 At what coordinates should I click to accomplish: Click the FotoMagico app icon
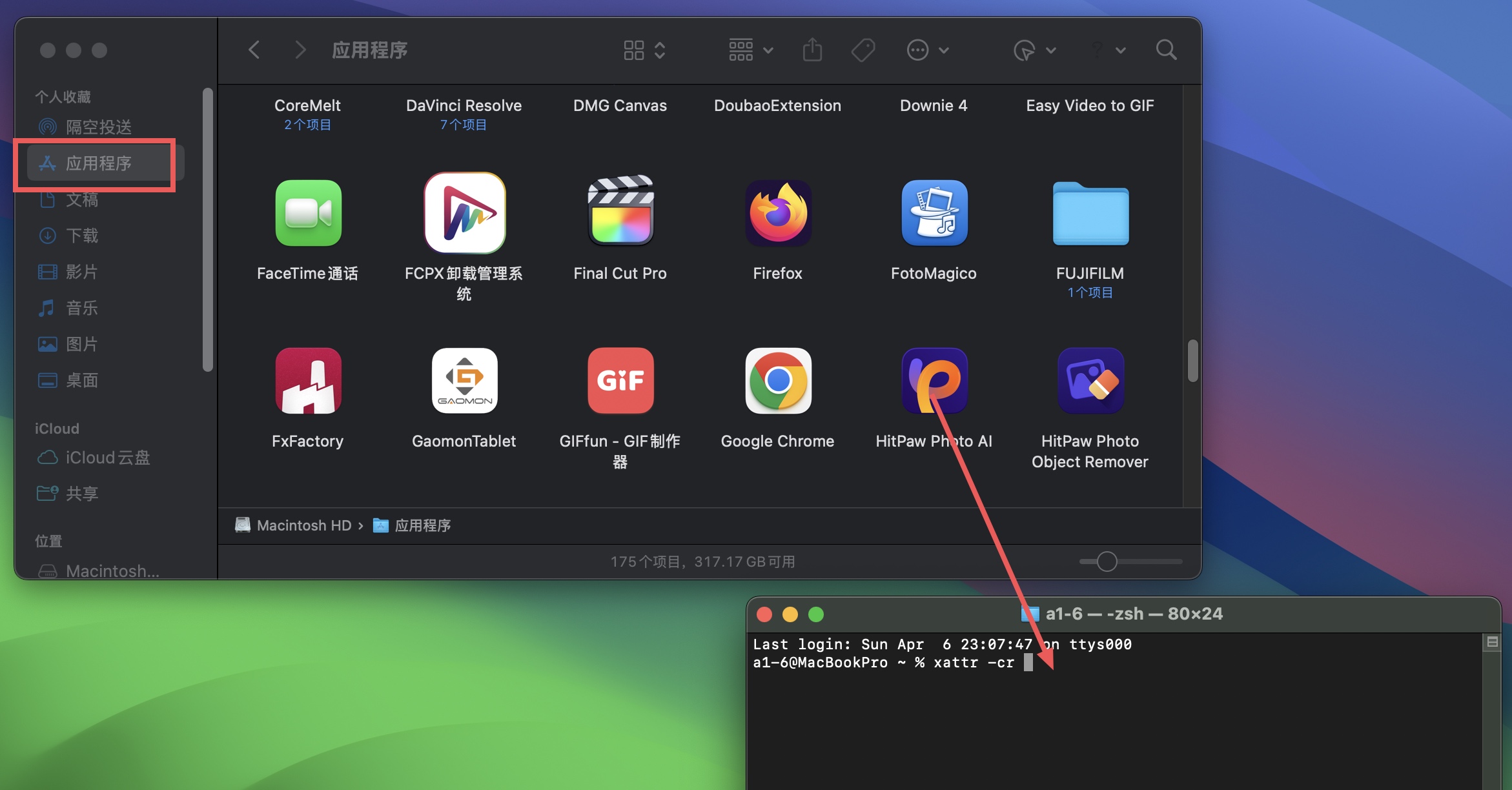[934, 213]
